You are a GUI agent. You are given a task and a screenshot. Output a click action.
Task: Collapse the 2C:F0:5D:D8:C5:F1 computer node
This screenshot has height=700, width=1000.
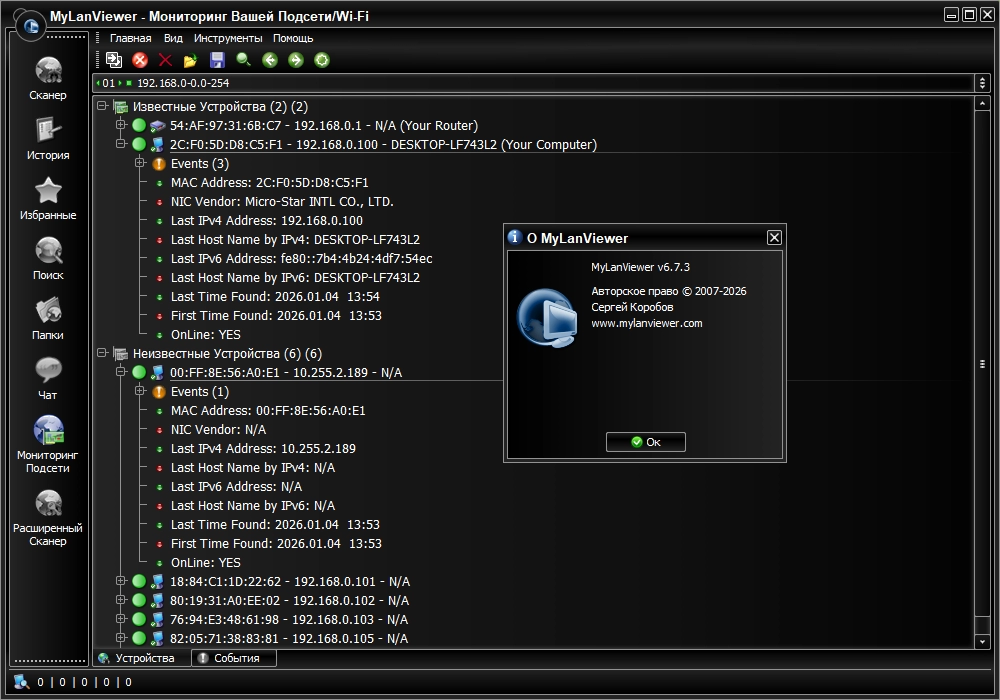click(121, 144)
